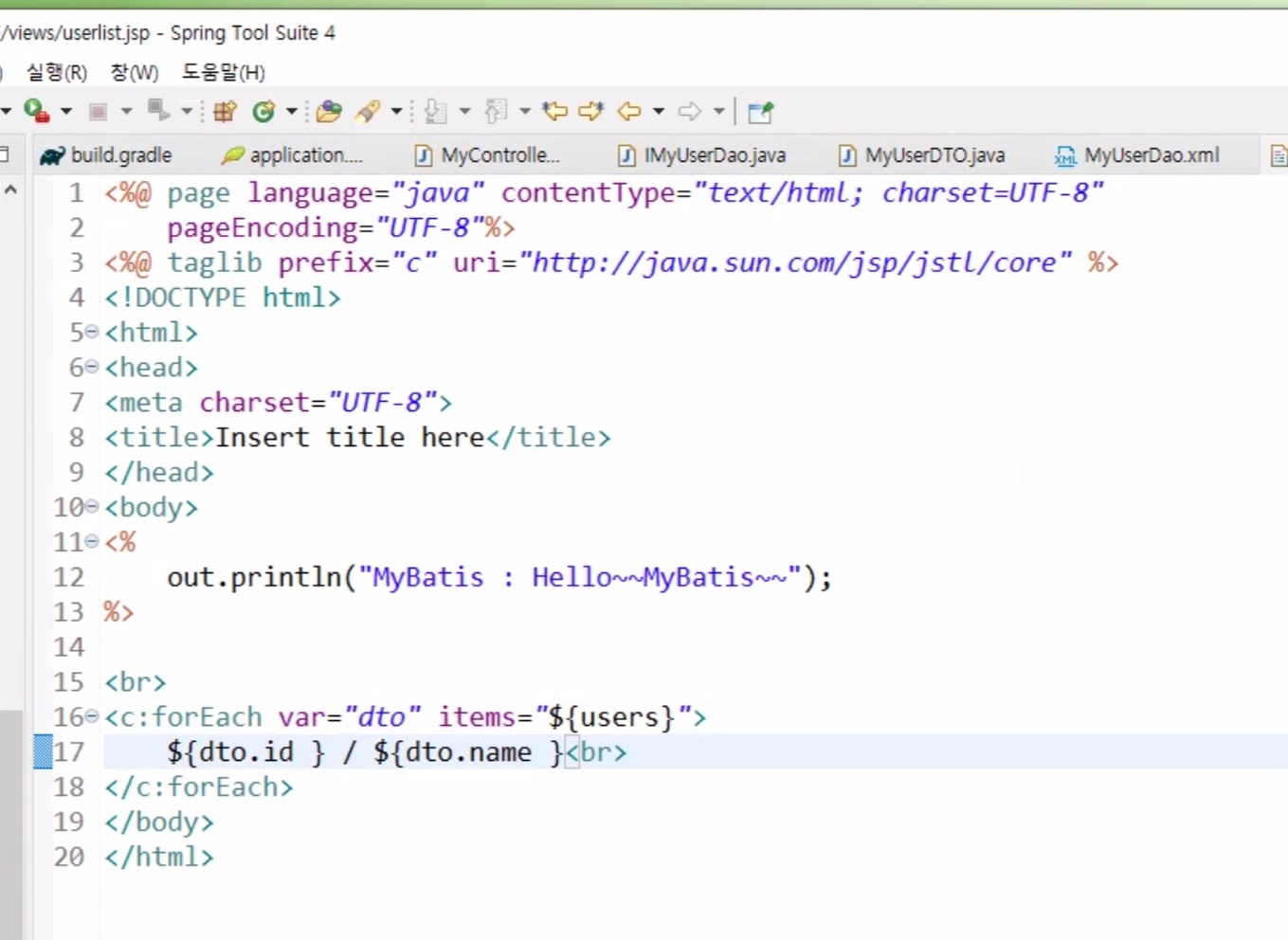
Task: Collapse the head tag fold on line 6
Action: [x=92, y=367]
